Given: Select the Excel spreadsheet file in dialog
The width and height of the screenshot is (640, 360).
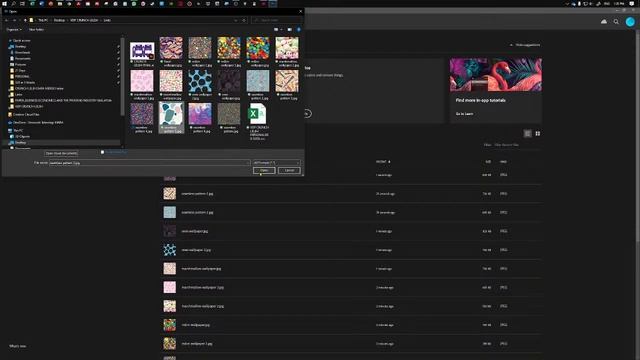Looking at the screenshot, I should pyautogui.click(x=258, y=121).
